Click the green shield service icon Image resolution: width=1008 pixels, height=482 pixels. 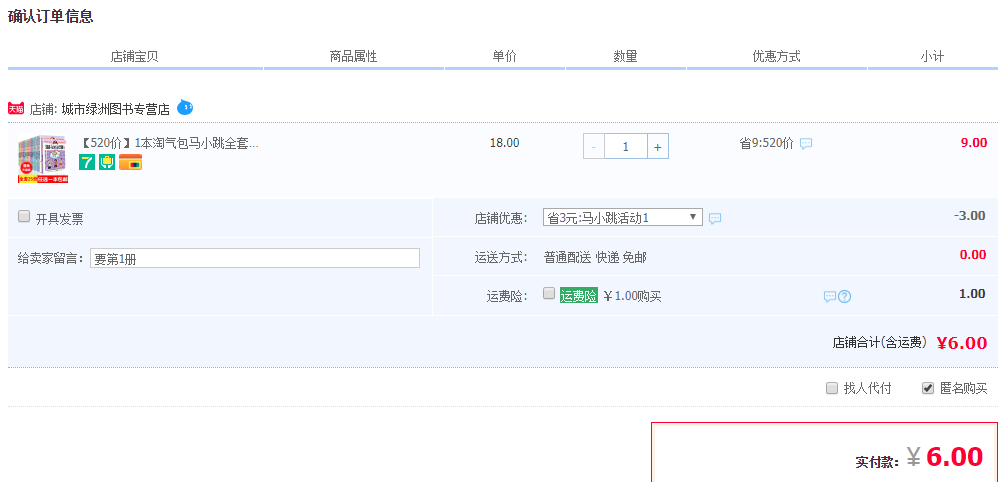pyautogui.click(x=107, y=162)
